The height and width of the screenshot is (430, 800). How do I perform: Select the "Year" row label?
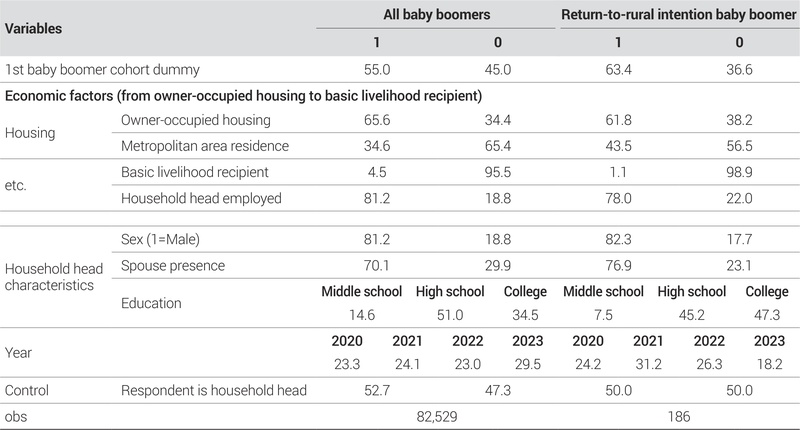click(18, 351)
